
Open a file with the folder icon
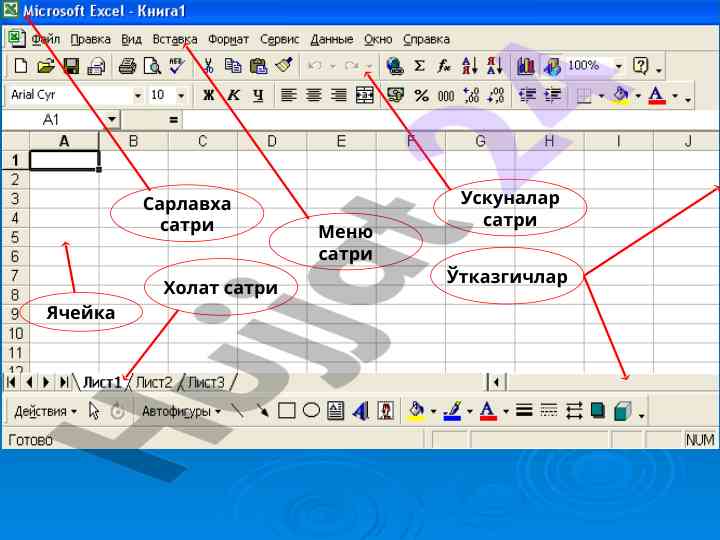click(45, 66)
